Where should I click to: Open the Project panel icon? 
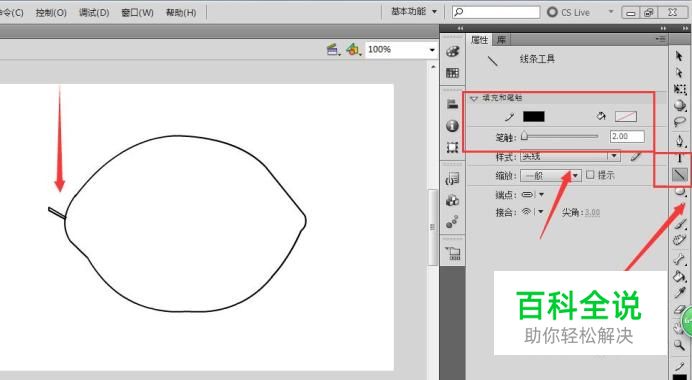point(452,253)
